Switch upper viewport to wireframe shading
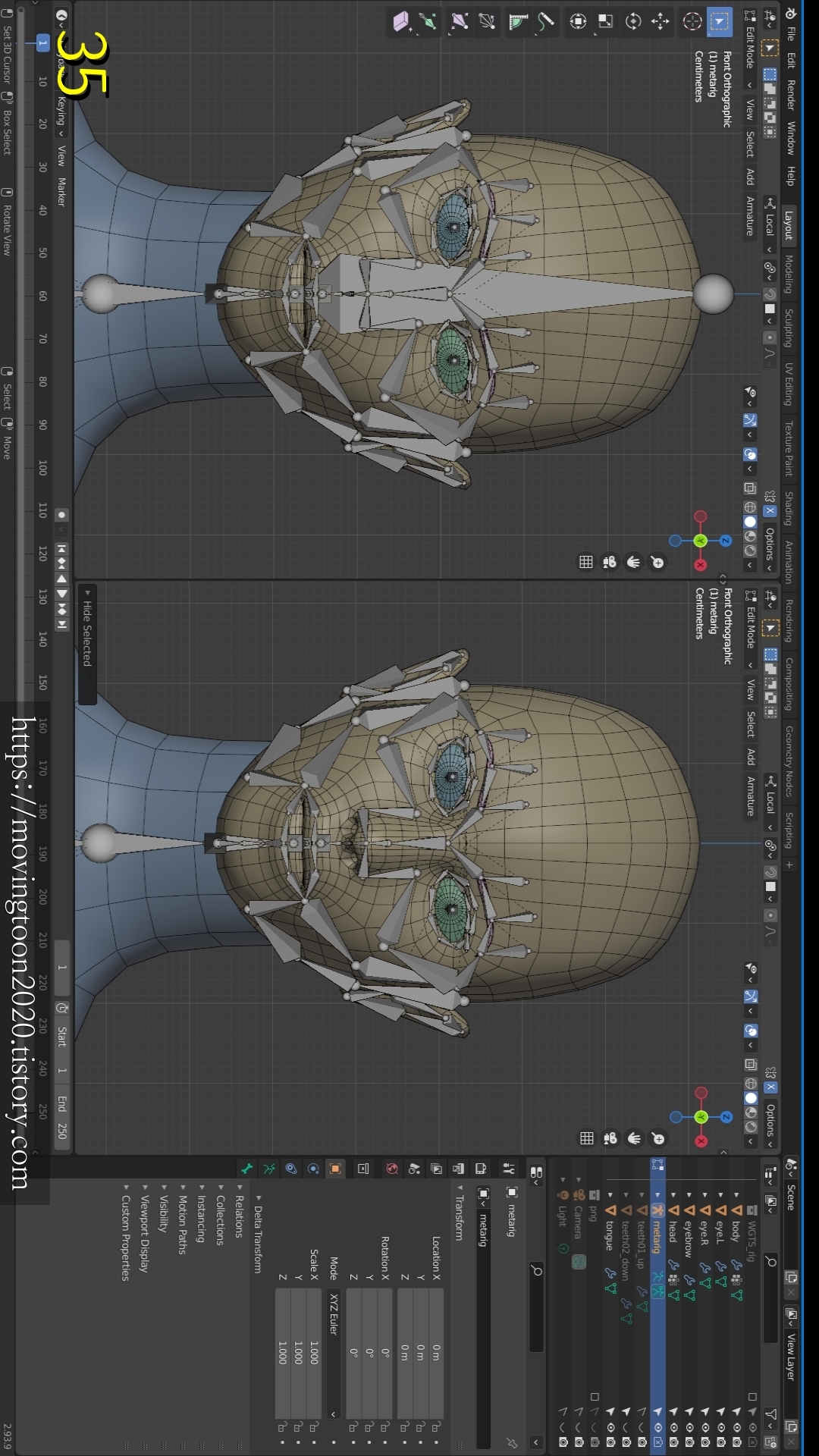Viewport: 819px width, 1456px height. coord(750,507)
